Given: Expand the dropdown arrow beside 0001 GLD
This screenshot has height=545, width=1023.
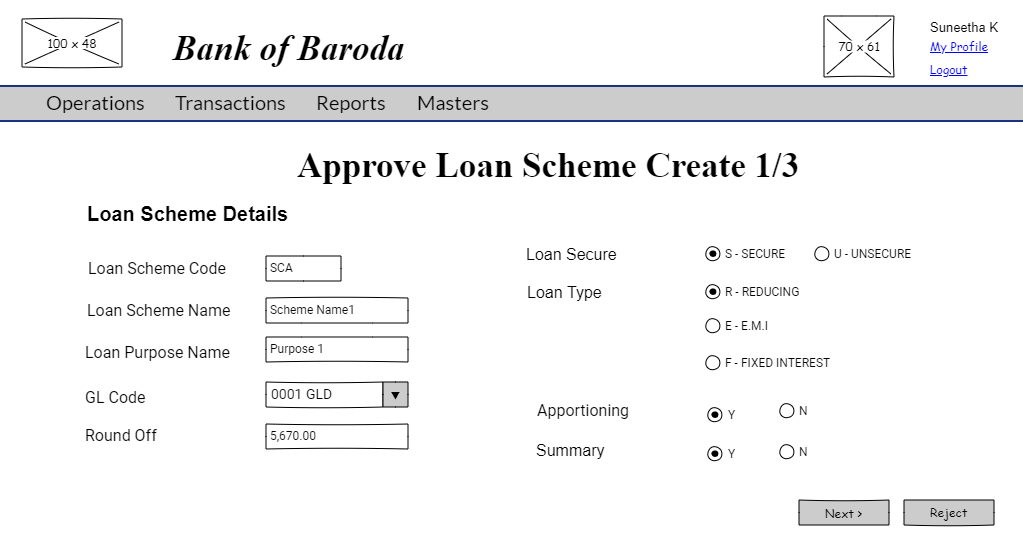Looking at the screenshot, I should point(395,395).
